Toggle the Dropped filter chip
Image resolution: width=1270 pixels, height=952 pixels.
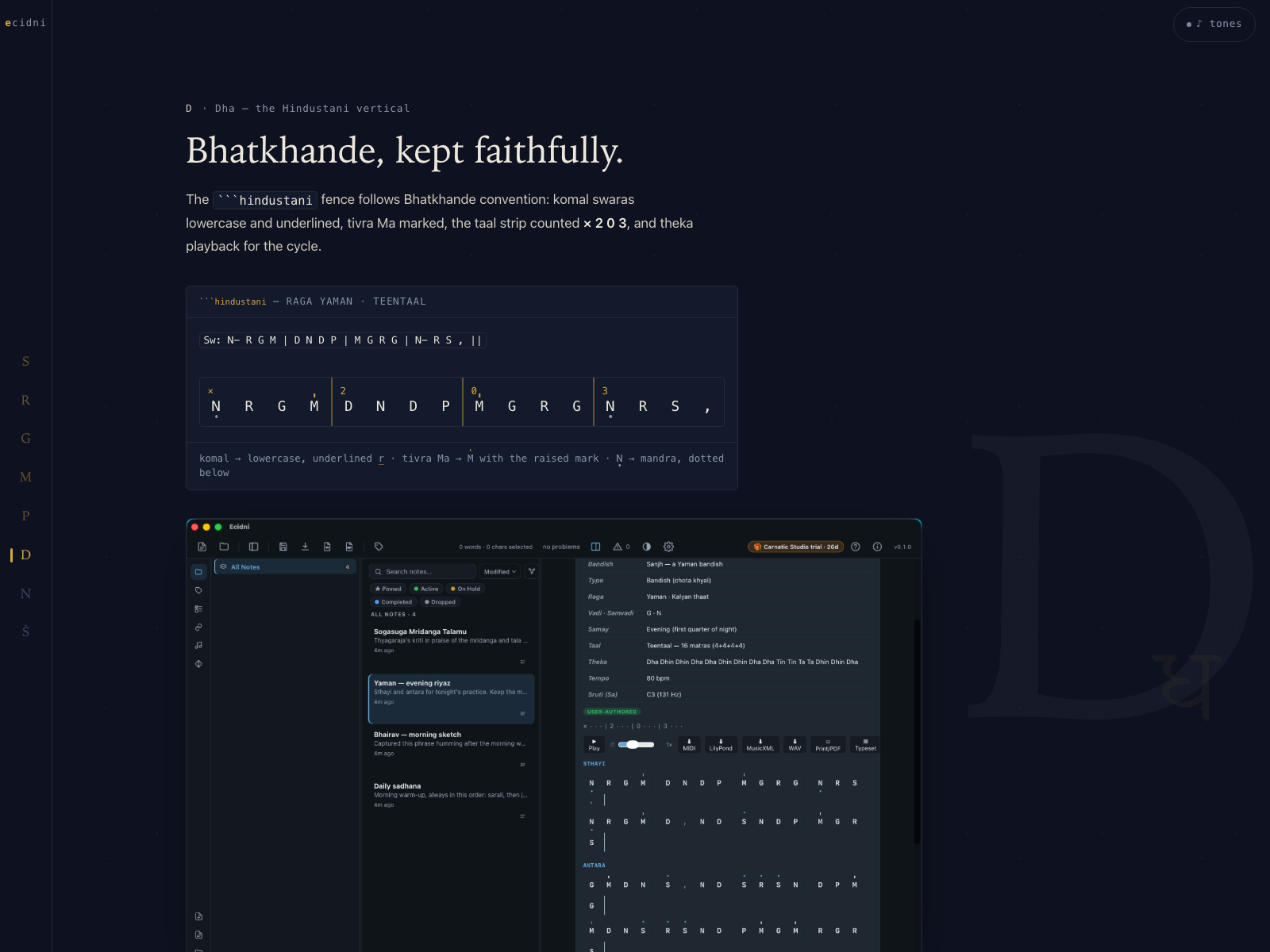(x=440, y=602)
